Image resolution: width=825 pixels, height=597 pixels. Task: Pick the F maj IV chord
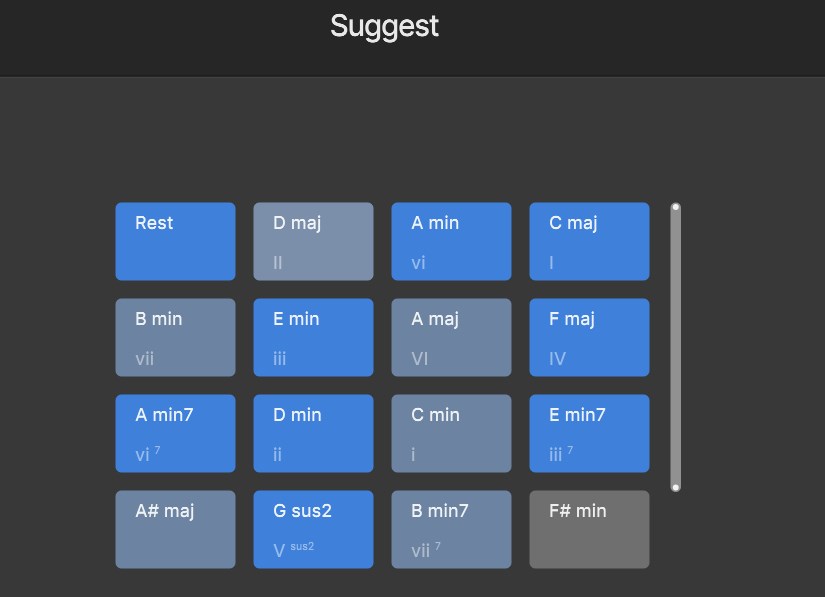tap(589, 337)
